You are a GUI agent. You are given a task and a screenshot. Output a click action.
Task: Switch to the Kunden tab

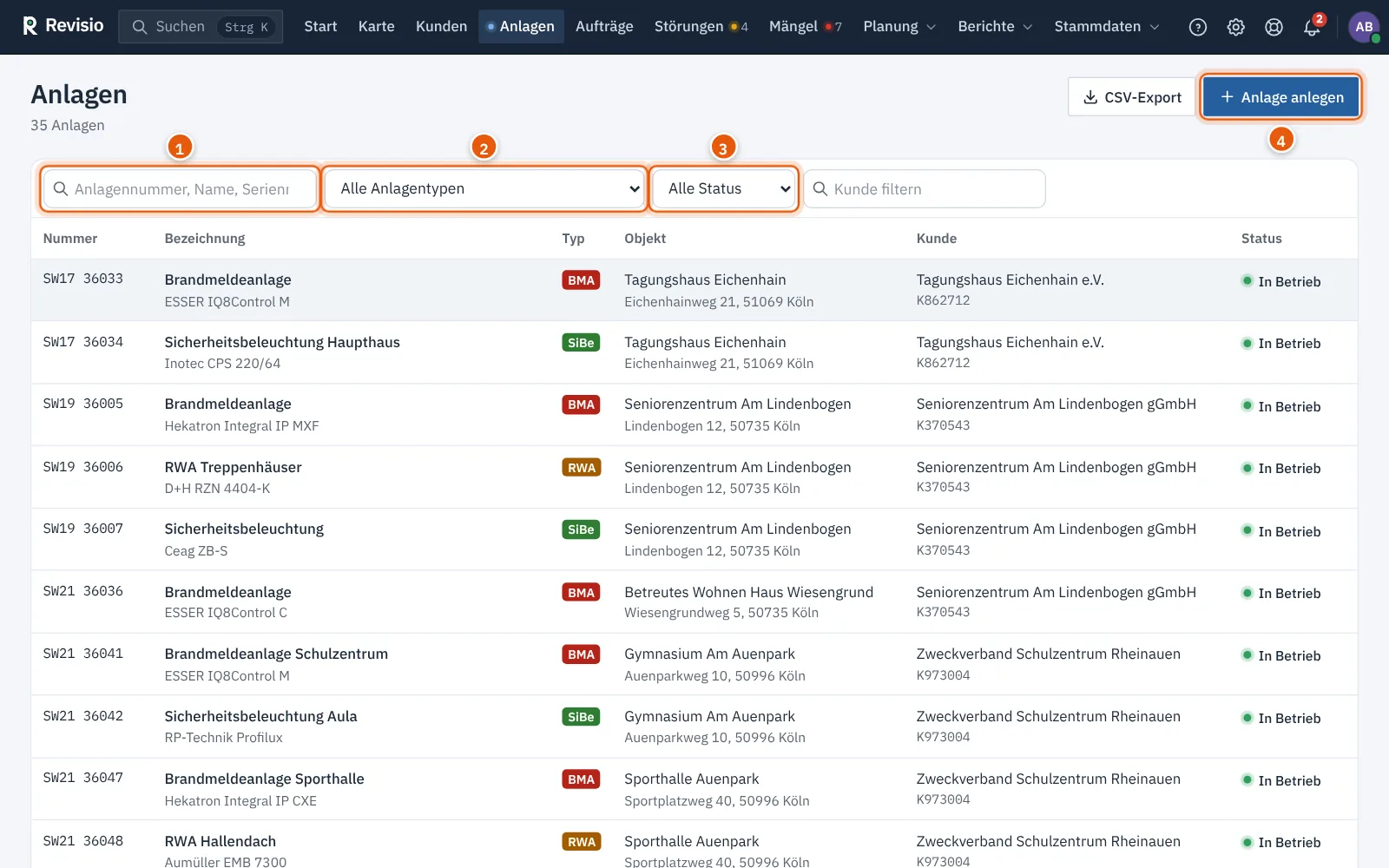pyautogui.click(x=441, y=27)
